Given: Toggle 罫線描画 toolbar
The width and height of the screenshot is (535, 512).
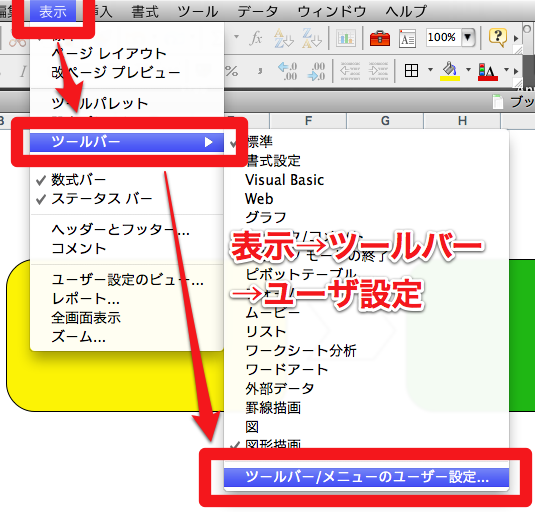Looking at the screenshot, I should tap(366, 408).
